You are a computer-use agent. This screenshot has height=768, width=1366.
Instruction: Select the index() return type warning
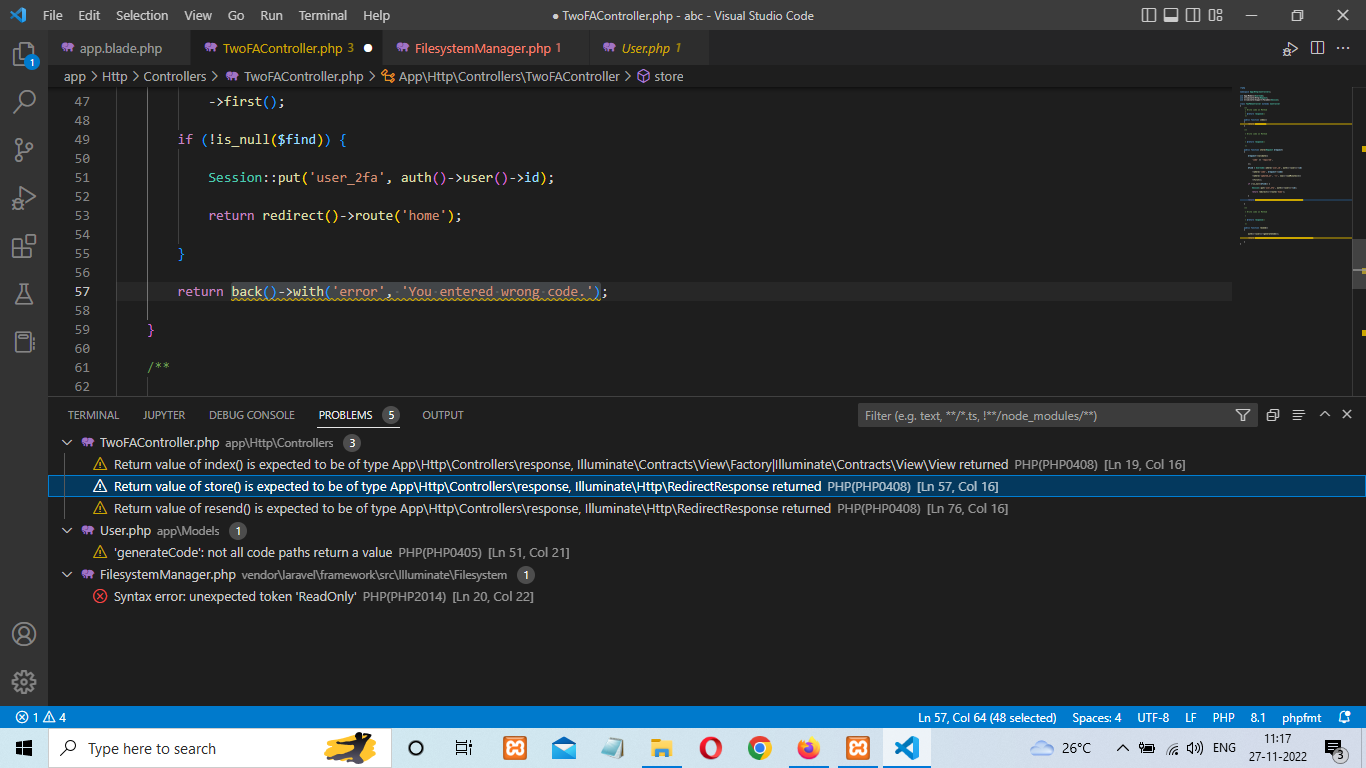pyautogui.click(x=706, y=465)
